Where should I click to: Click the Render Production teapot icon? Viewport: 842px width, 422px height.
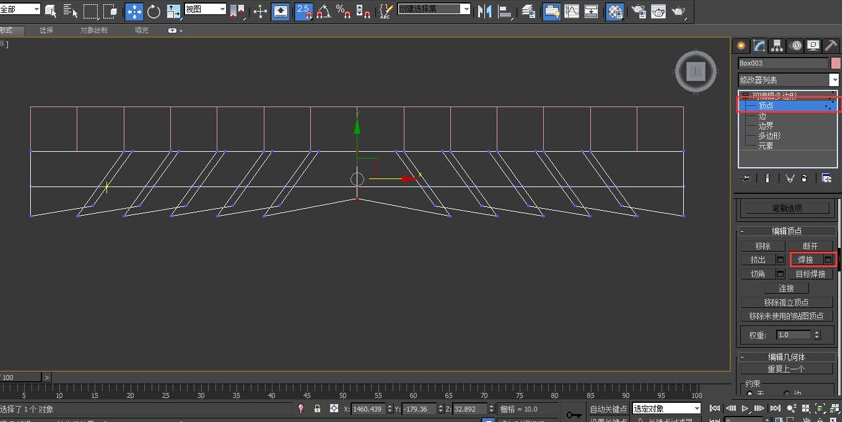679,11
